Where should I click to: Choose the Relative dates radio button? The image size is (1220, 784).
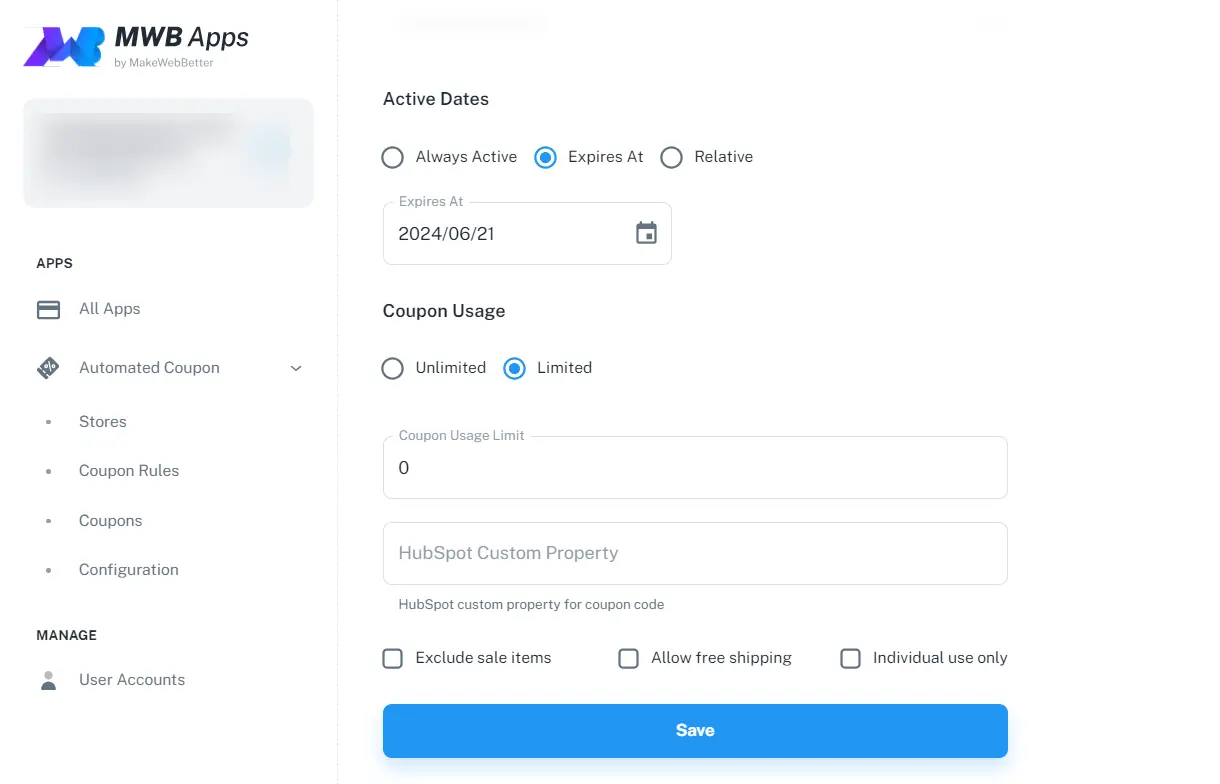coord(672,157)
